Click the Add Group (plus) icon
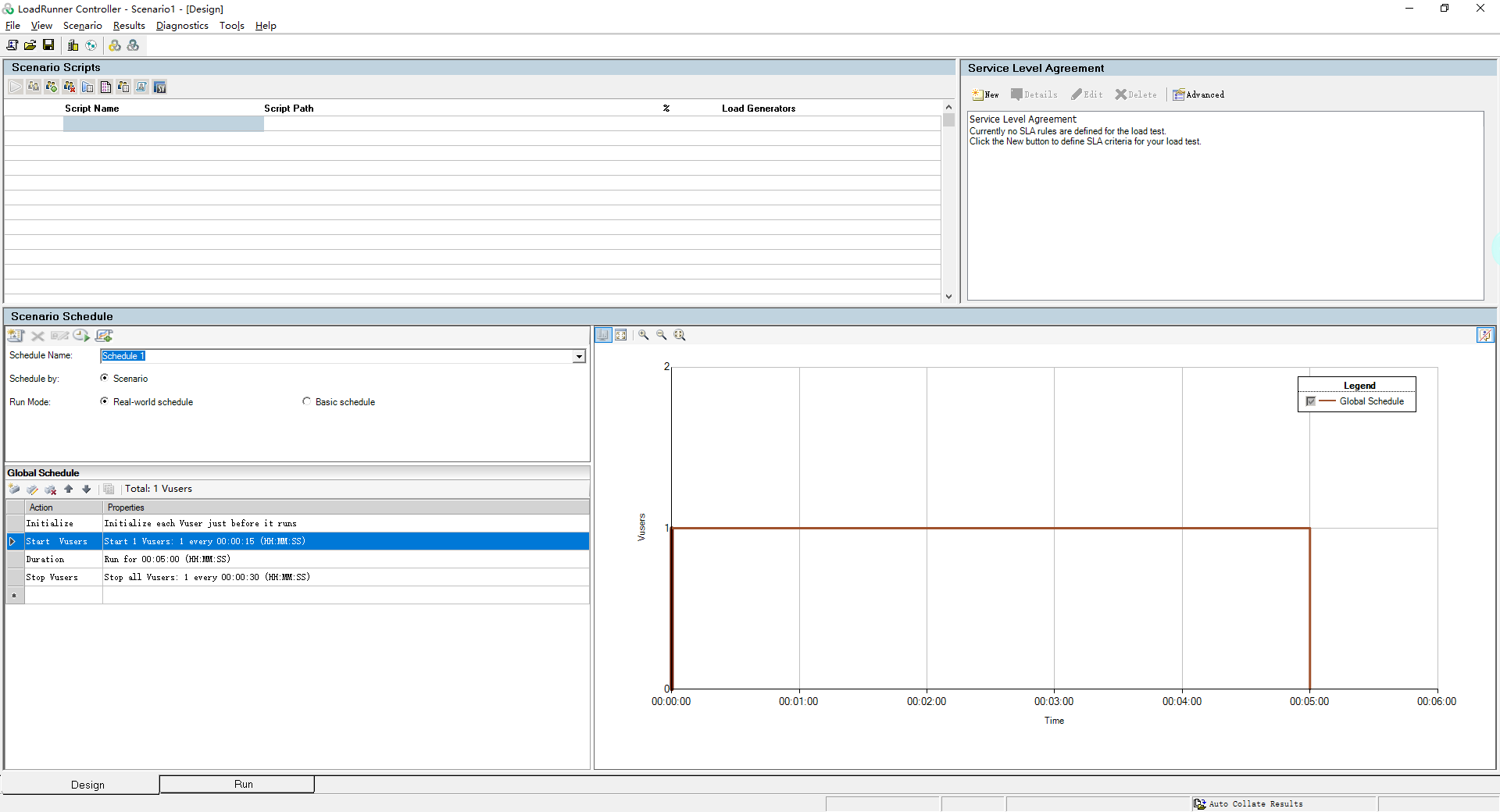 [52, 87]
